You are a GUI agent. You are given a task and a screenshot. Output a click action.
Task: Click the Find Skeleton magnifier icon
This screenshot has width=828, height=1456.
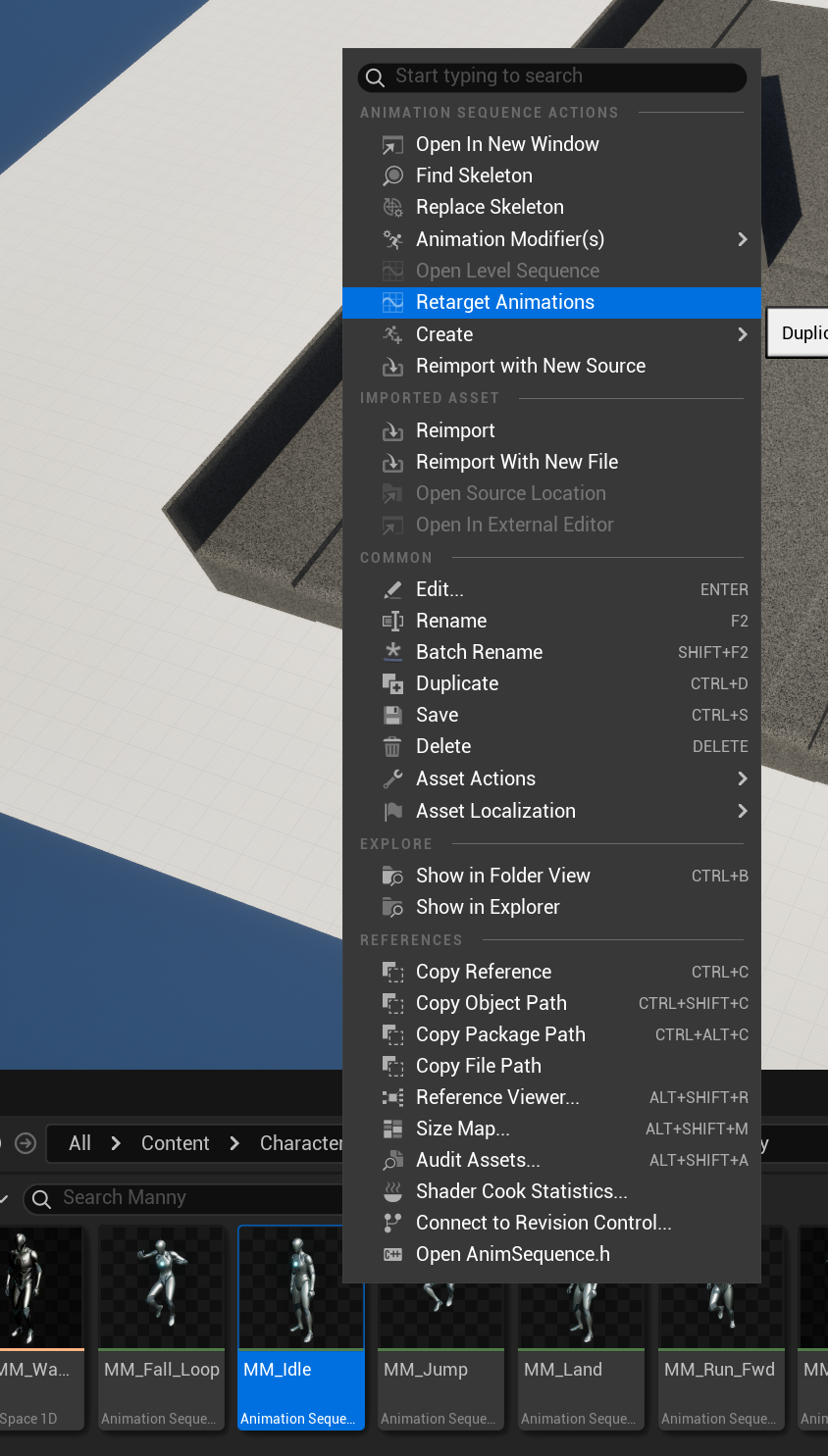tap(392, 176)
